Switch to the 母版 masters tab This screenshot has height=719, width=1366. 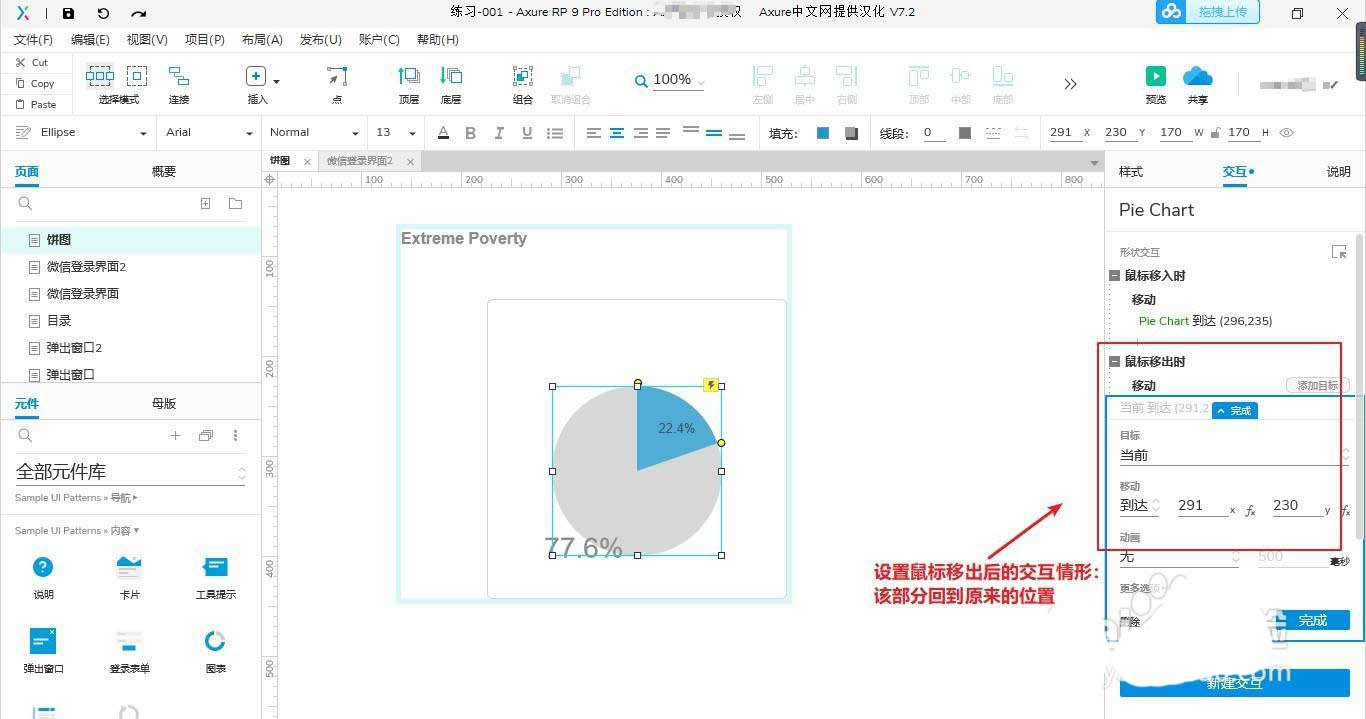tap(164, 403)
